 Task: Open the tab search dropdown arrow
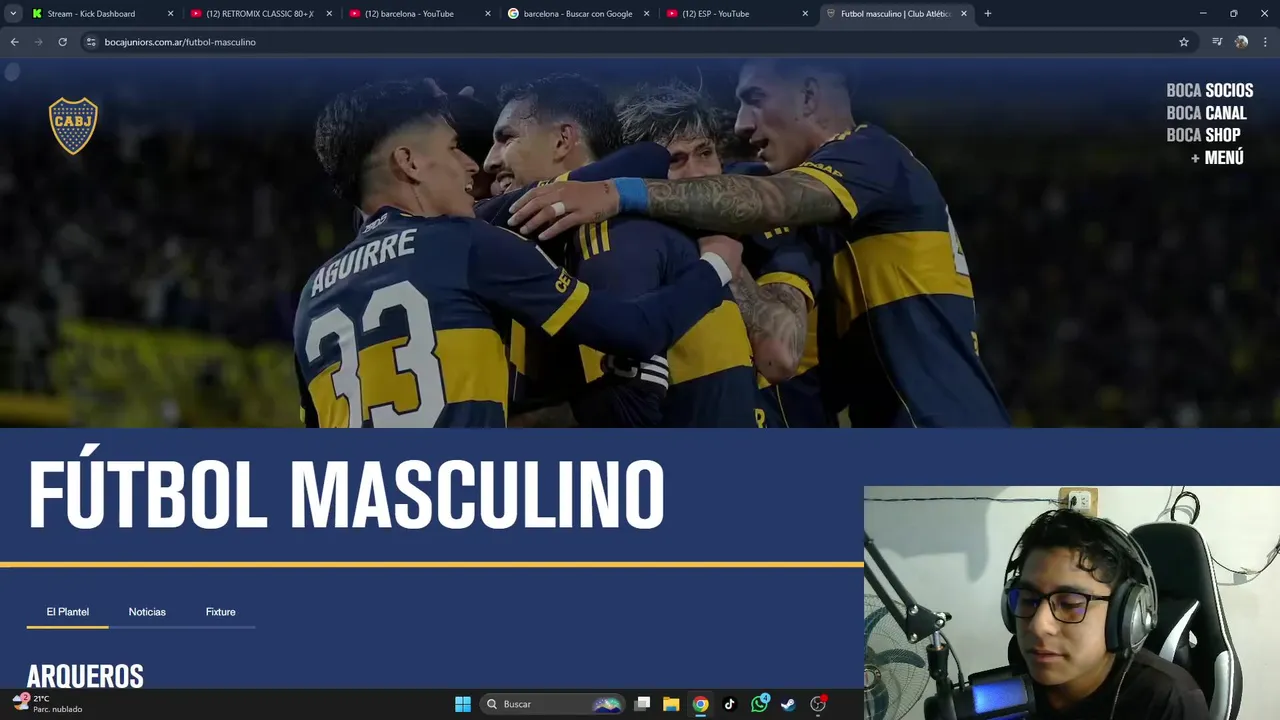tap(13, 14)
